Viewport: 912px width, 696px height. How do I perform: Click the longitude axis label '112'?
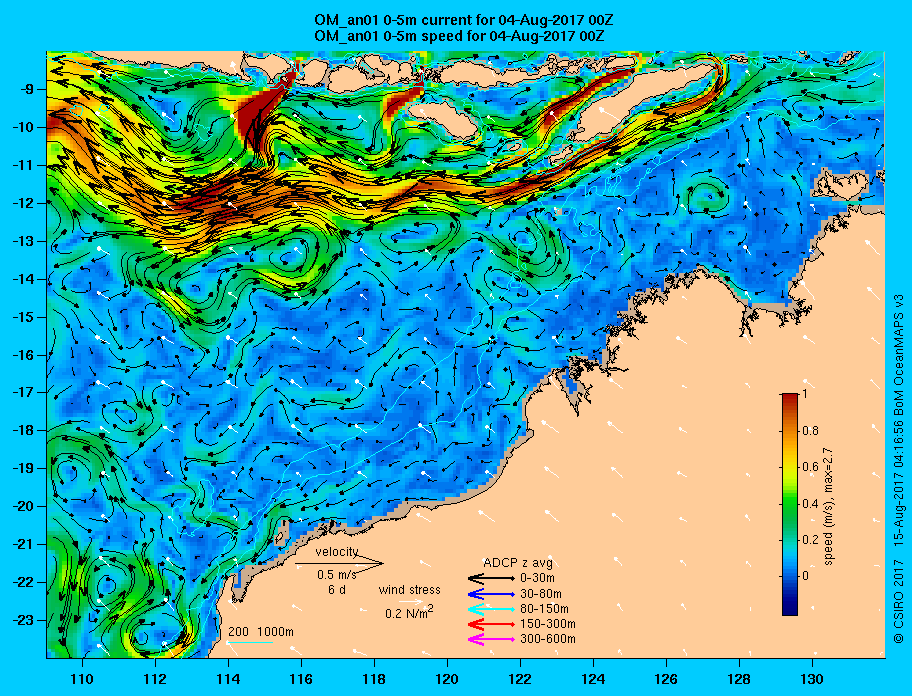[155, 679]
